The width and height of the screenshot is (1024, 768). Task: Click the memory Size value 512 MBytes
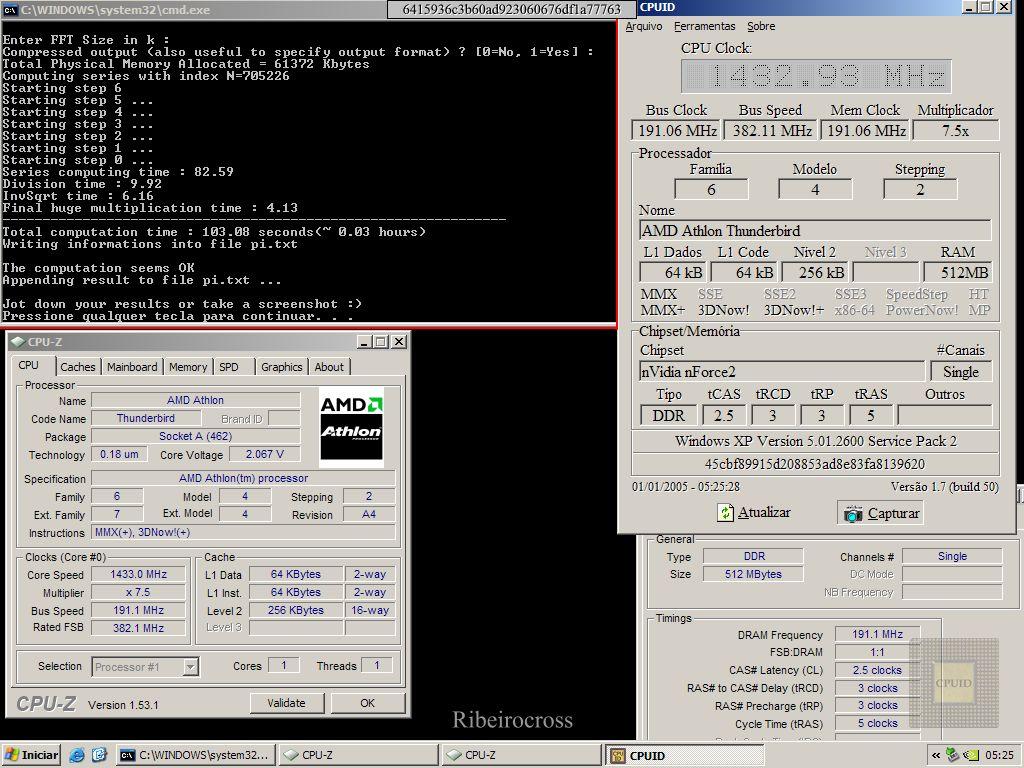(753, 574)
